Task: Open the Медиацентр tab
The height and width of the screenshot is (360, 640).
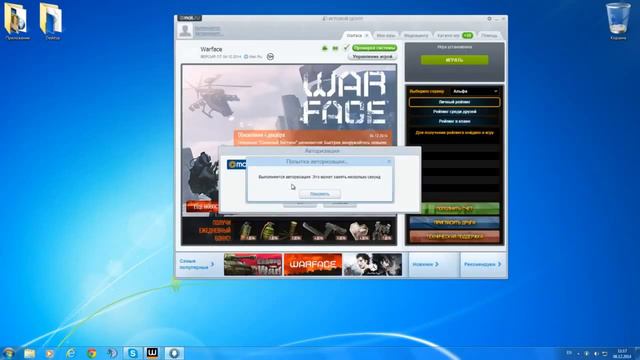Action: (x=416, y=36)
